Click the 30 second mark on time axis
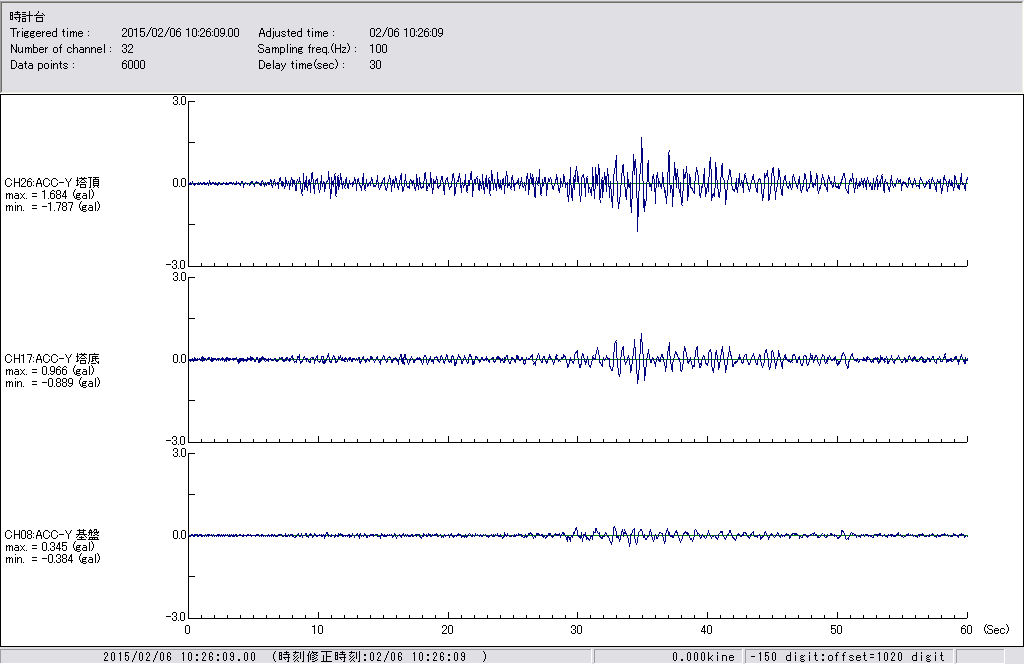 [x=577, y=630]
